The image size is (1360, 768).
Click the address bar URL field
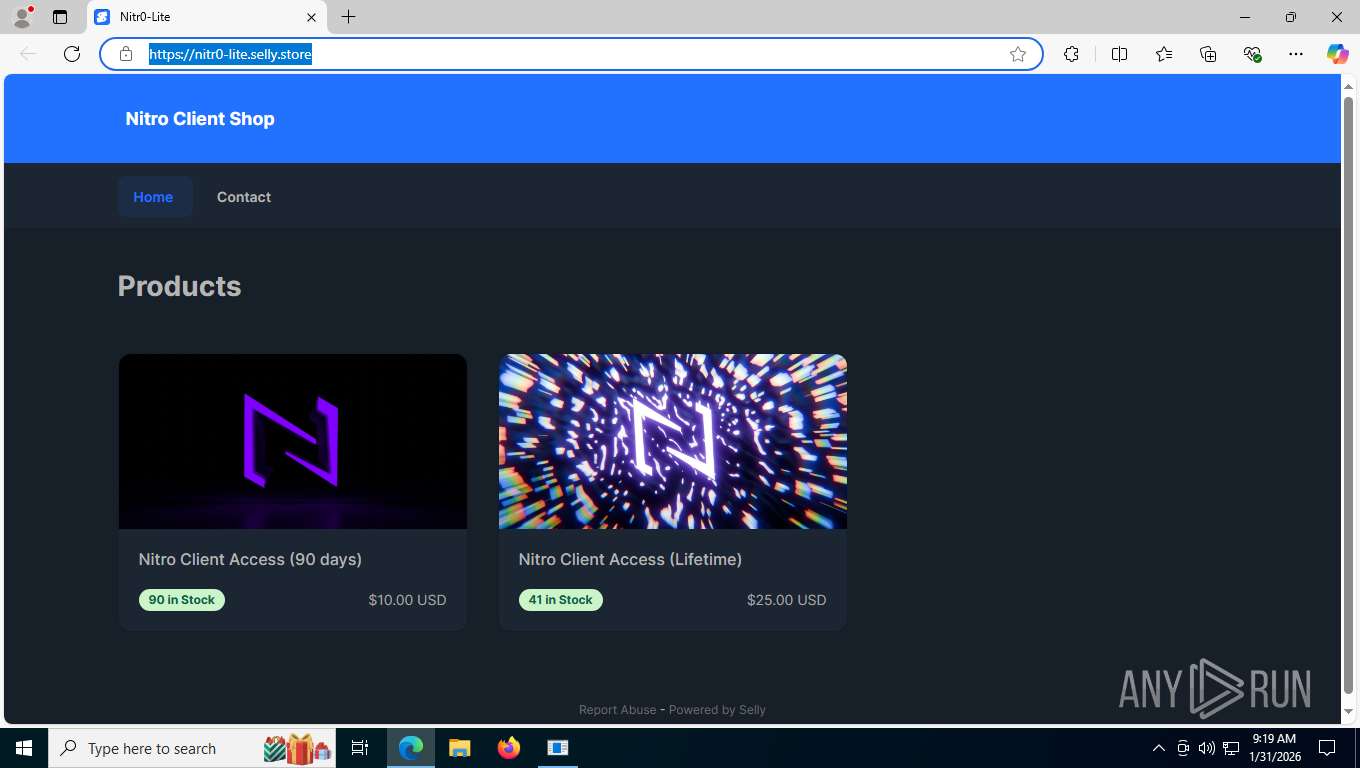pos(570,54)
